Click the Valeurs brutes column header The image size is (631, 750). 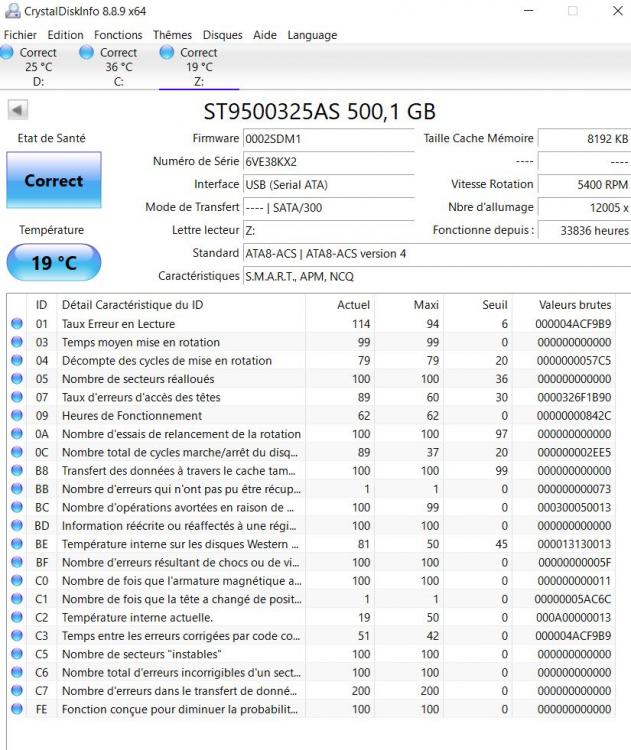pyautogui.click(x=574, y=304)
